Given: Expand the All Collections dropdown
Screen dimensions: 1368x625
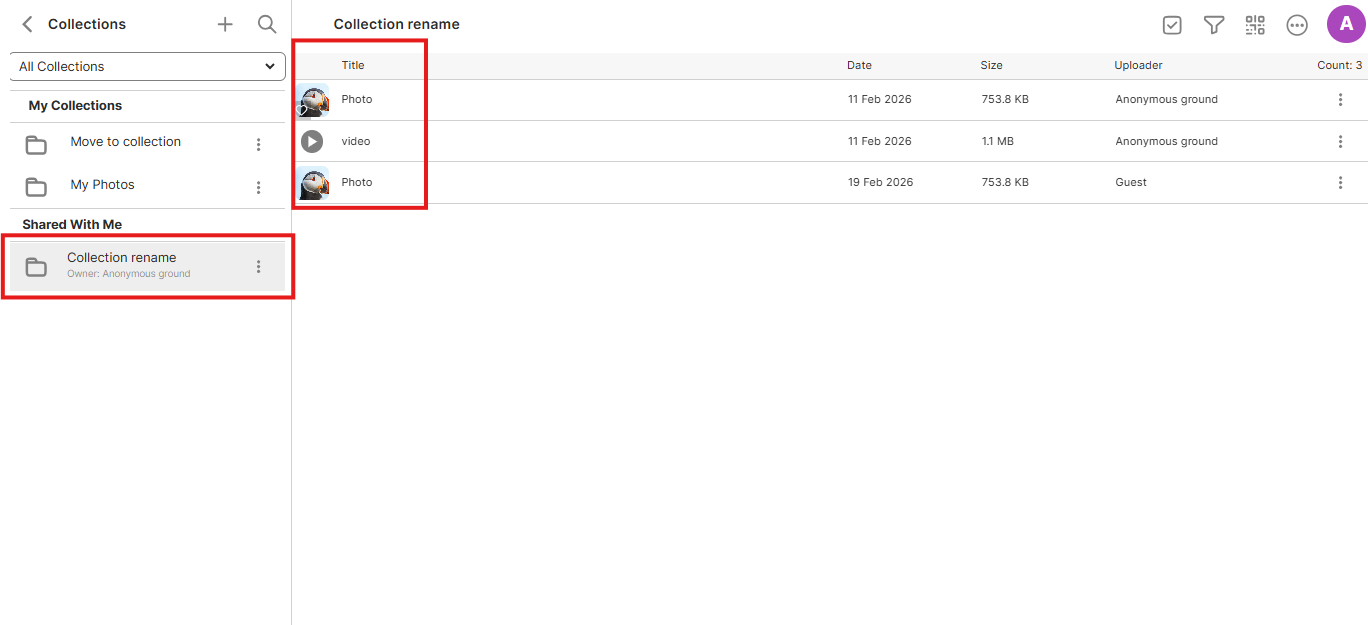Looking at the screenshot, I should tap(147, 66).
